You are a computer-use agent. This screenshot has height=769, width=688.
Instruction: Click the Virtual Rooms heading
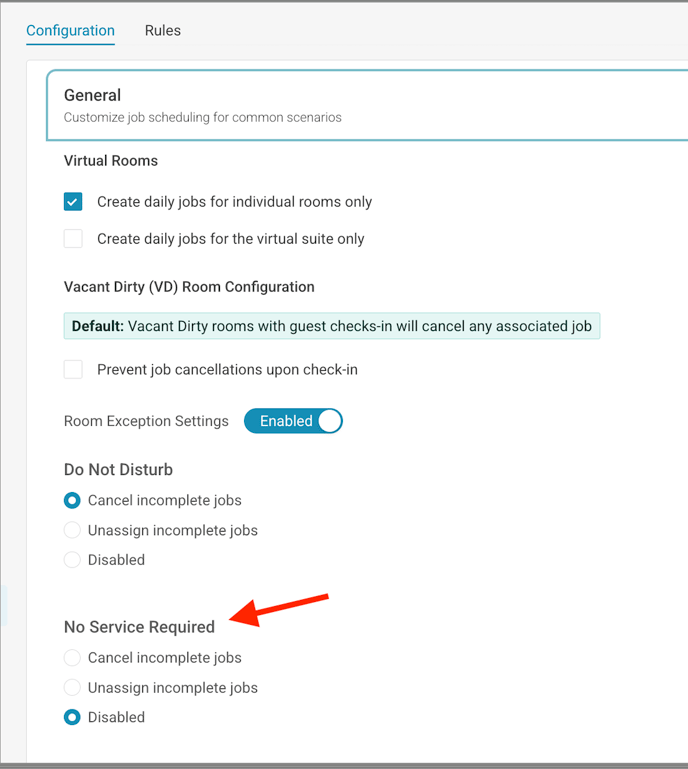(111, 160)
